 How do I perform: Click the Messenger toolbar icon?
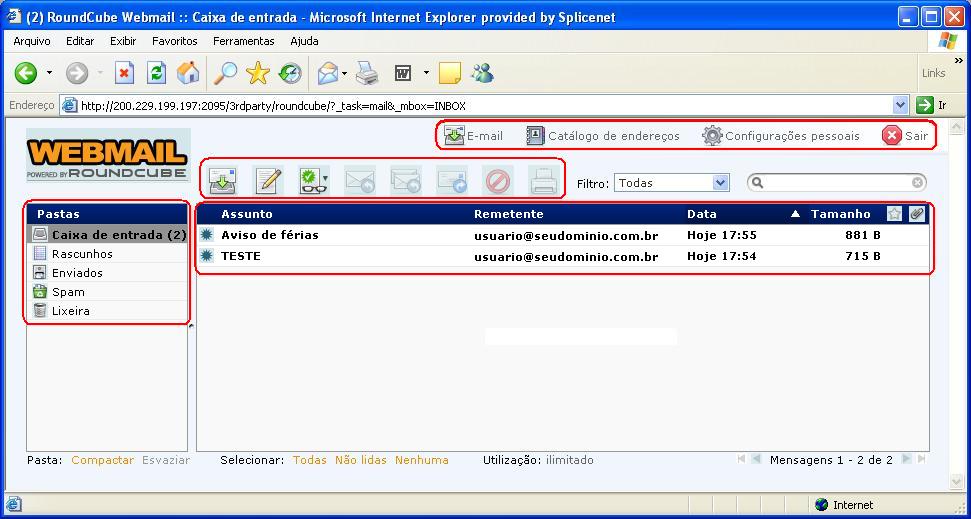point(482,74)
